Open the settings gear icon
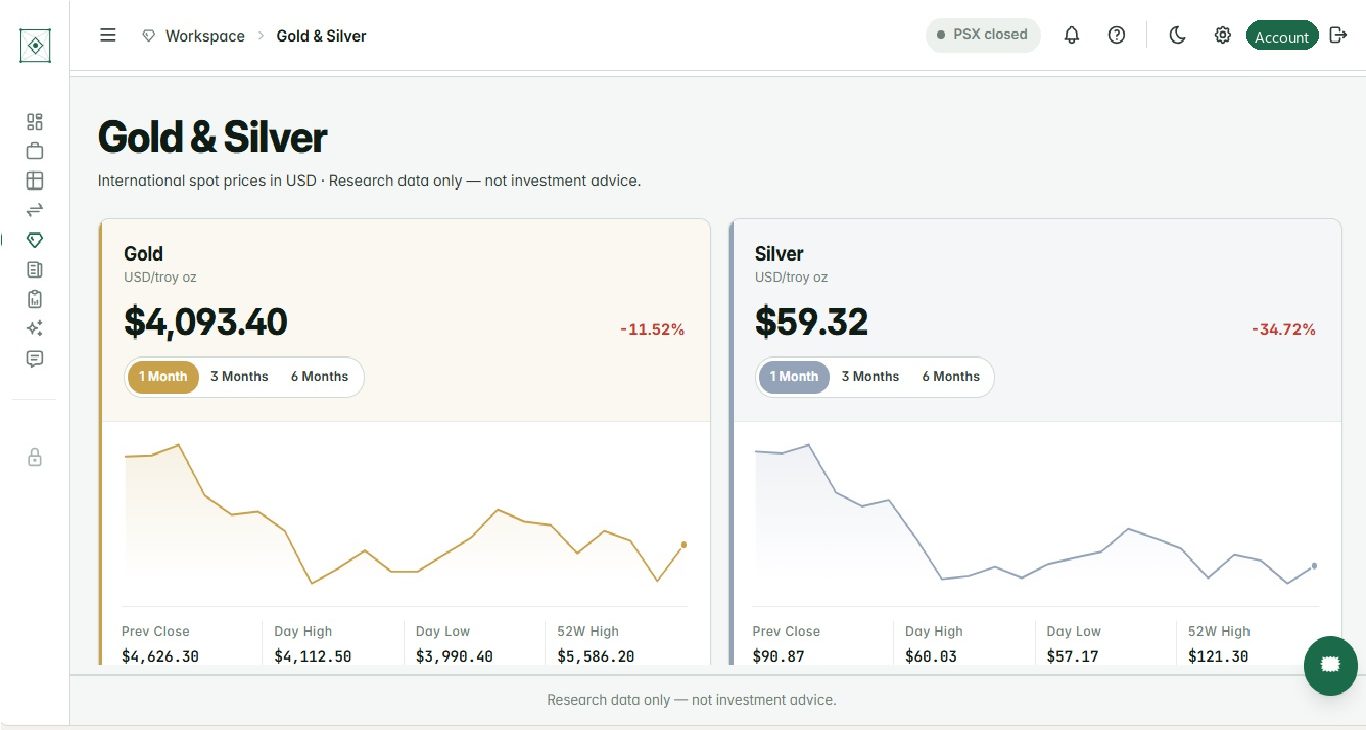The image size is (1366, 730). (1222, 35)
